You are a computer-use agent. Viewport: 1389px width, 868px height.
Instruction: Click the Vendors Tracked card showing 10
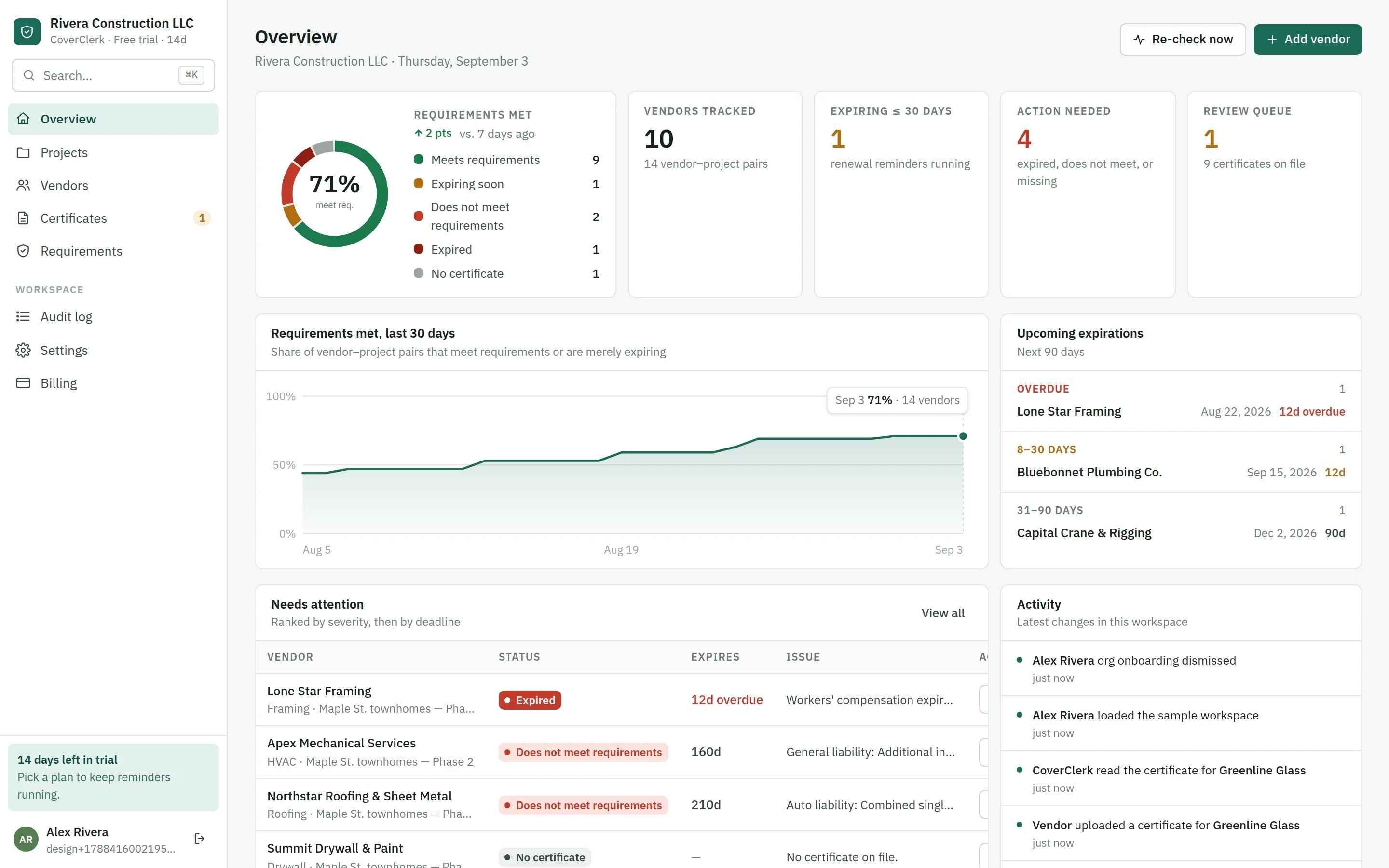[x=715, y=194]
